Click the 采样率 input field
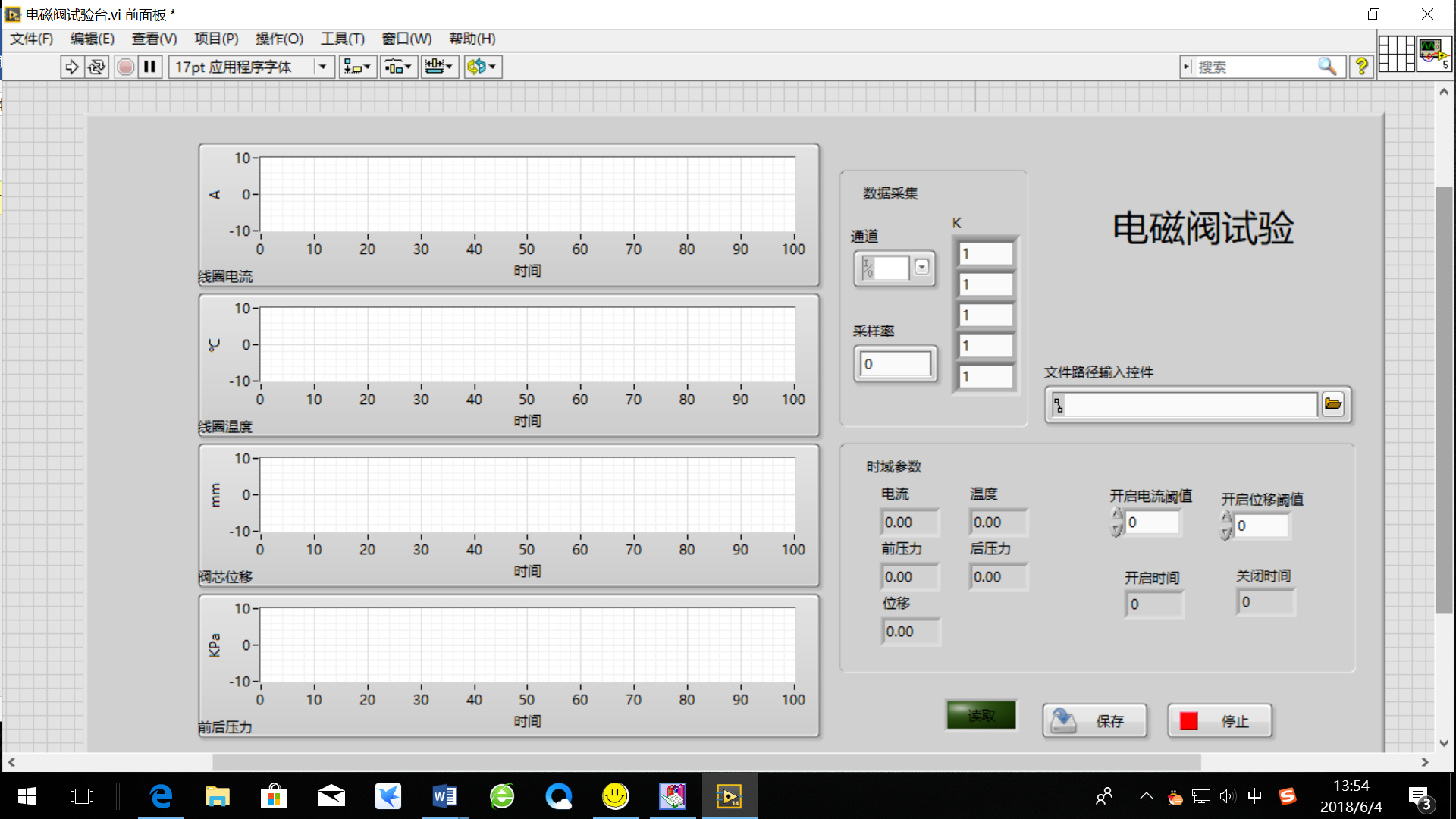The image size is (1456, 819). point(896,364)
